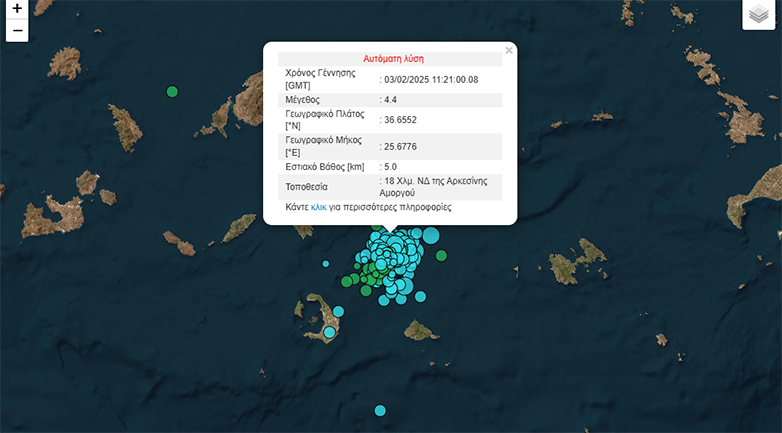
Task: Click the magnitude value 4.4 in popup
Action: coord(392,100)
